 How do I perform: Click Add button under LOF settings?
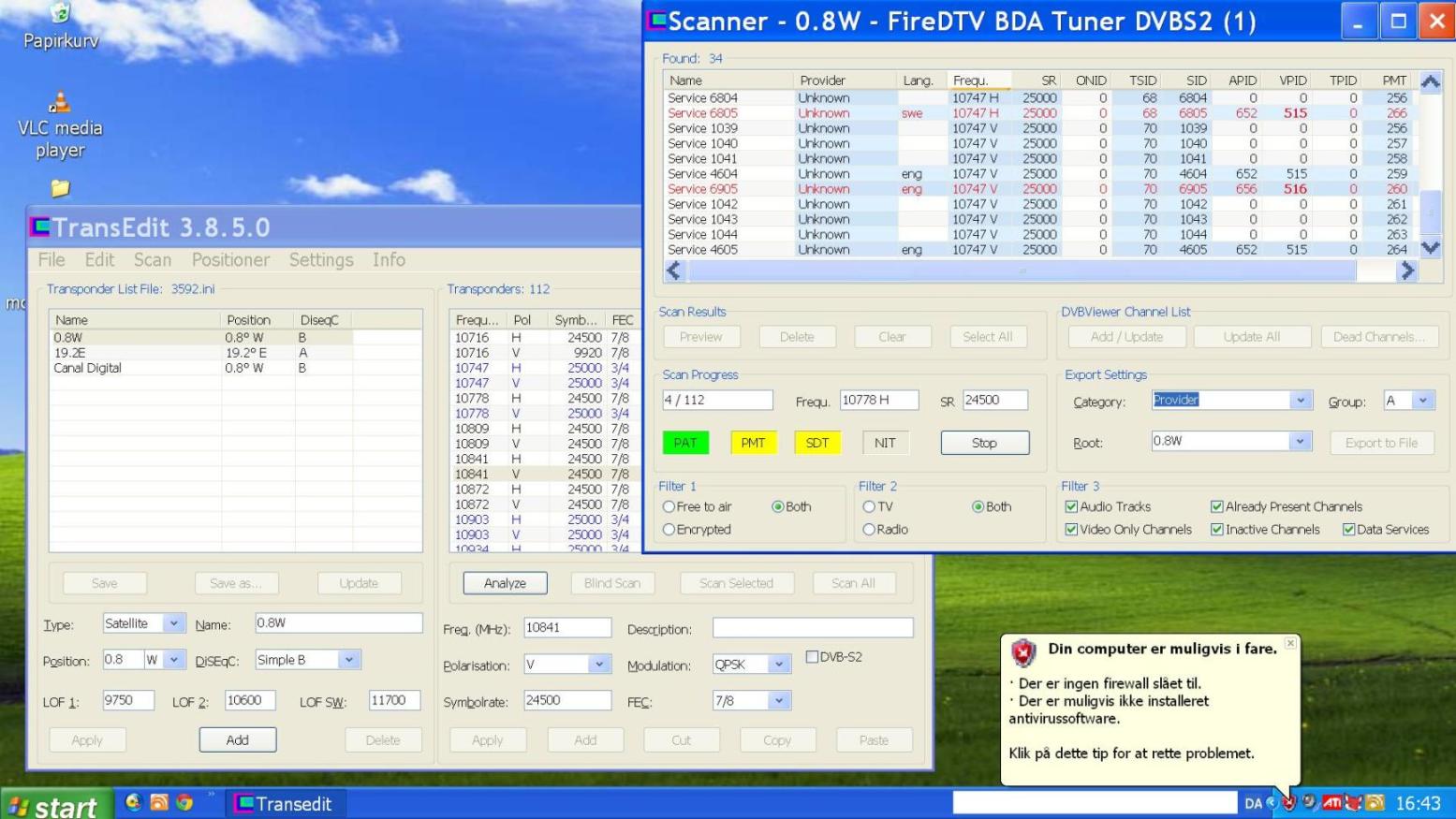point(237,739)
